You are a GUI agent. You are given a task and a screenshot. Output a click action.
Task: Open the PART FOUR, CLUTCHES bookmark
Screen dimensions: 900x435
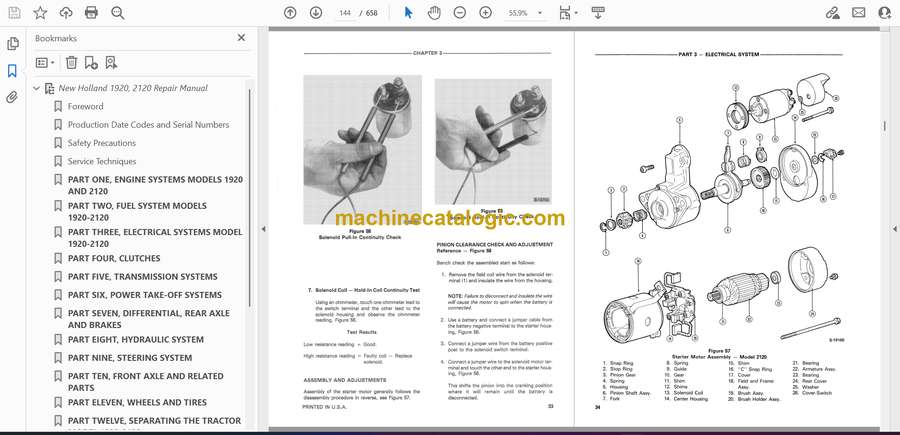pos(114,258)
